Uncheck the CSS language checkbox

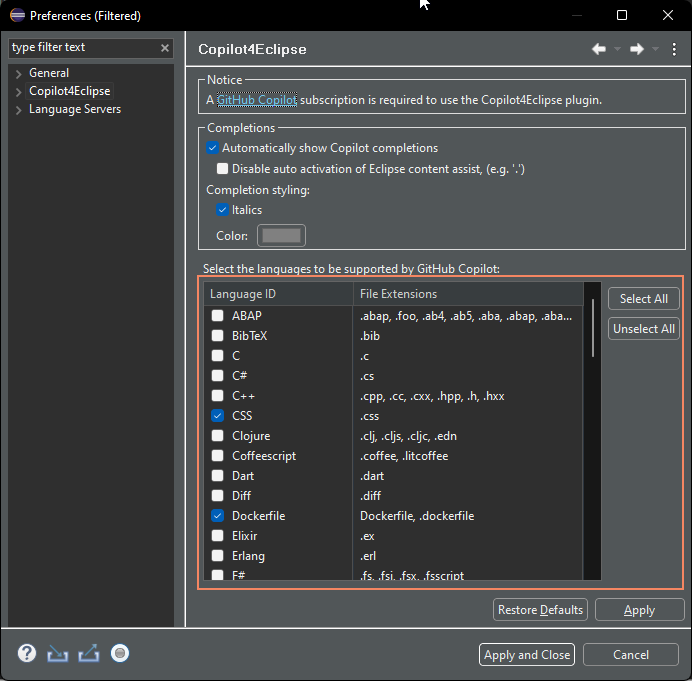pyautogui.click(x=218, y=415)
